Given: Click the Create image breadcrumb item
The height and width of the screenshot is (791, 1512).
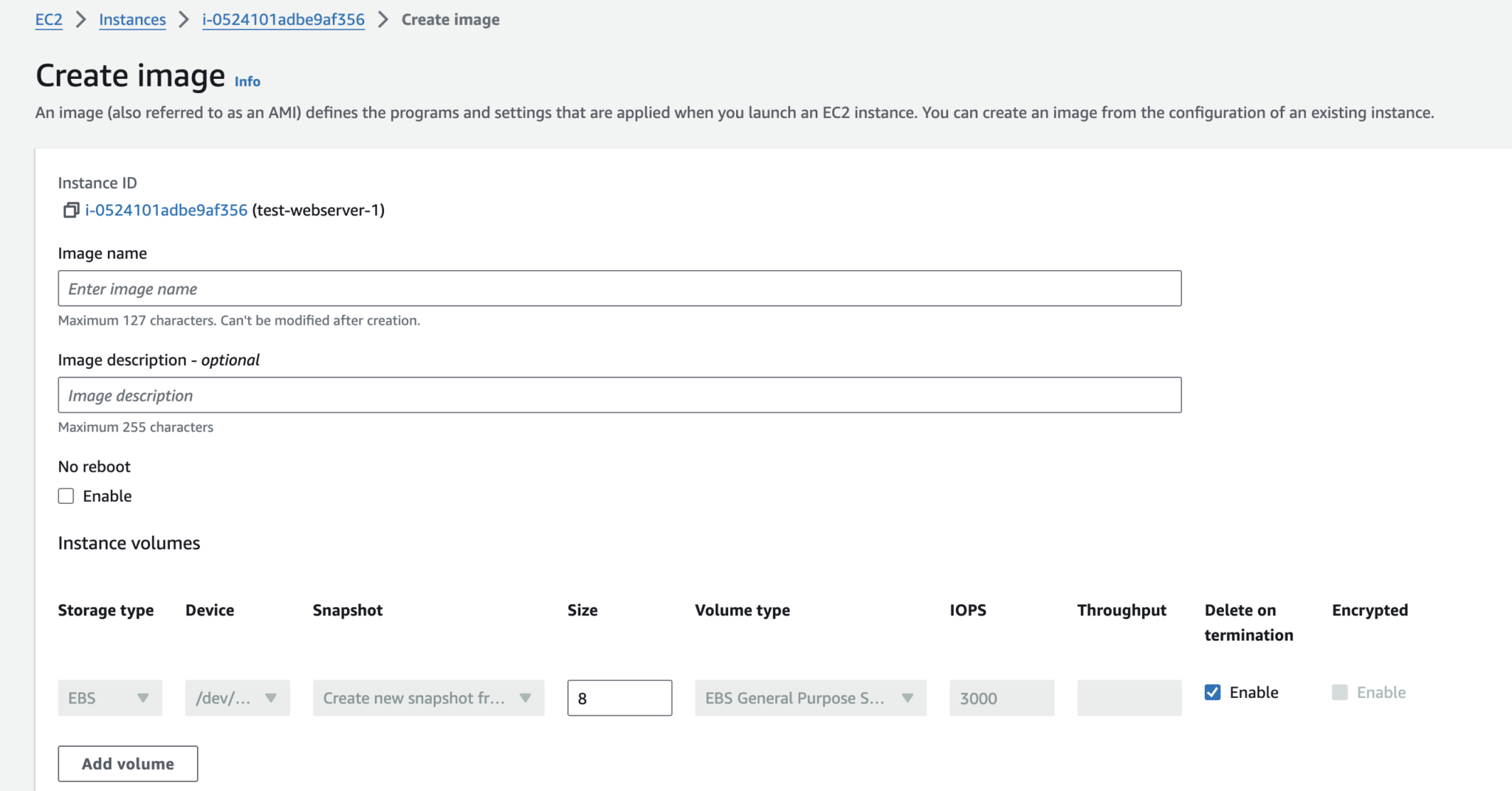Looking at the screenshot, I should (x=450, y=19).
